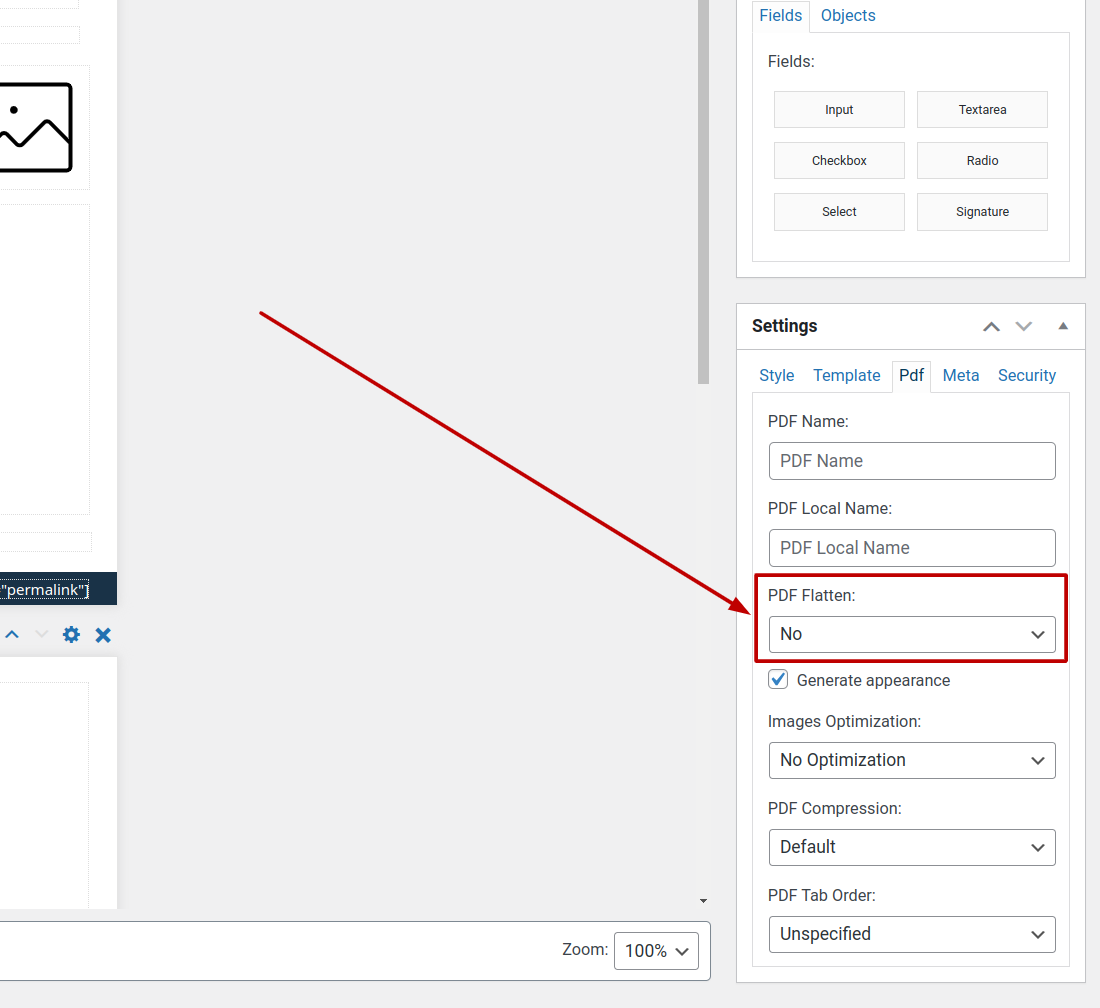Screen dimensions: 1100x1008
Task: Change the Zoom percentage dropdown
Action: (x=656, y=951)
